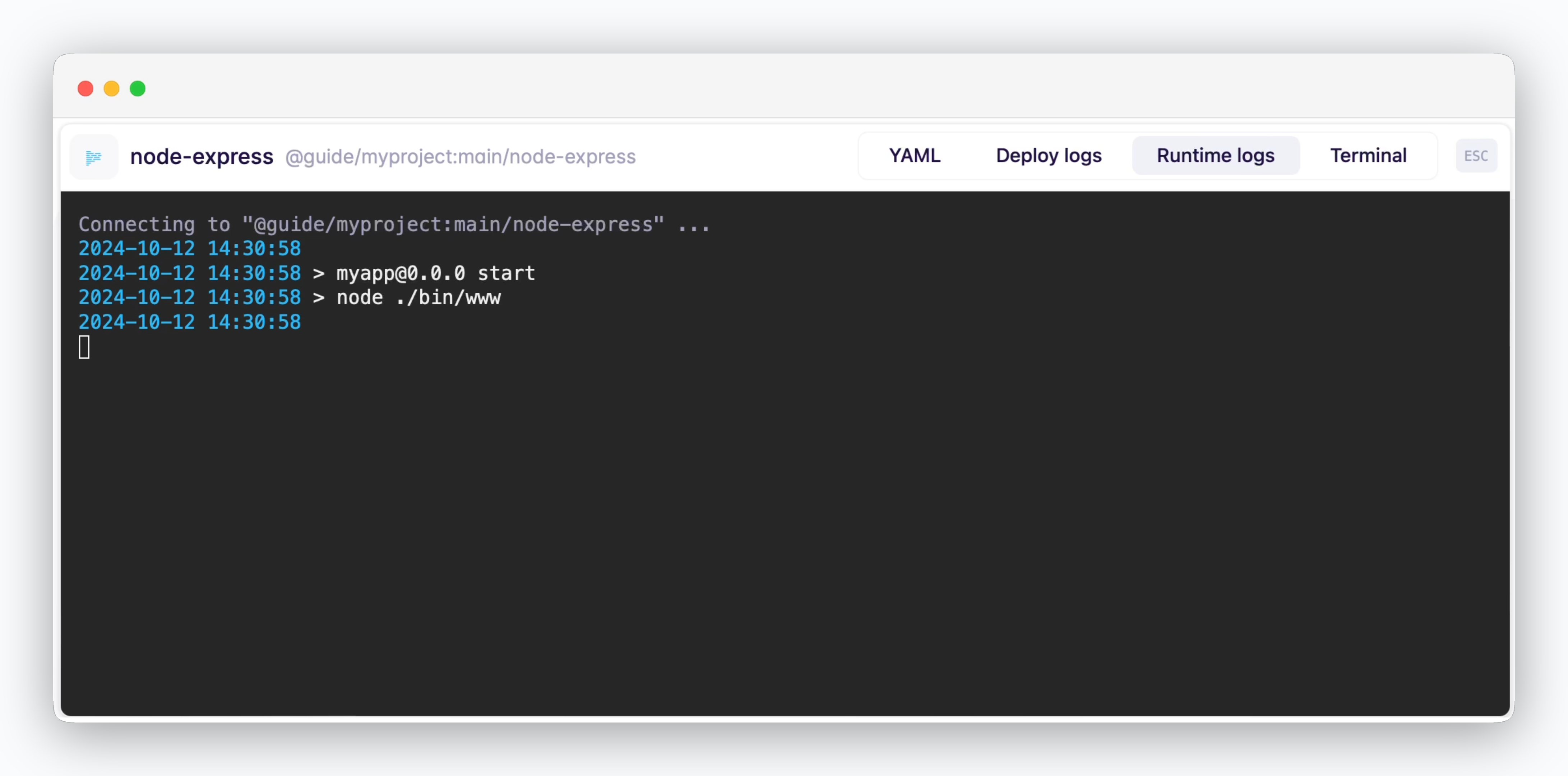Open the YAML tab
The image size is (1568, 776).
click(914, 156)
